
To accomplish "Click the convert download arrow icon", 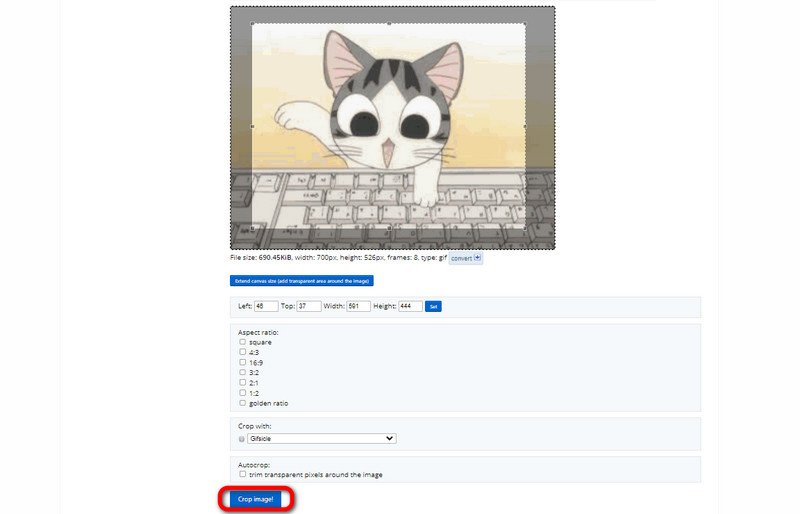I will [x=478, y=258].
